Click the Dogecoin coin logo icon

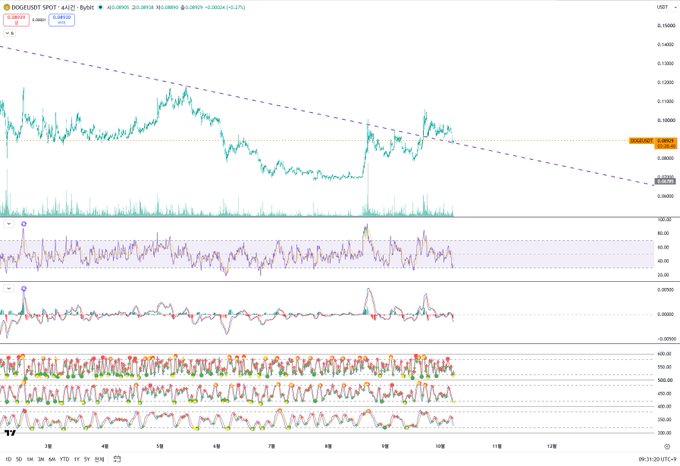pos(7,7)
